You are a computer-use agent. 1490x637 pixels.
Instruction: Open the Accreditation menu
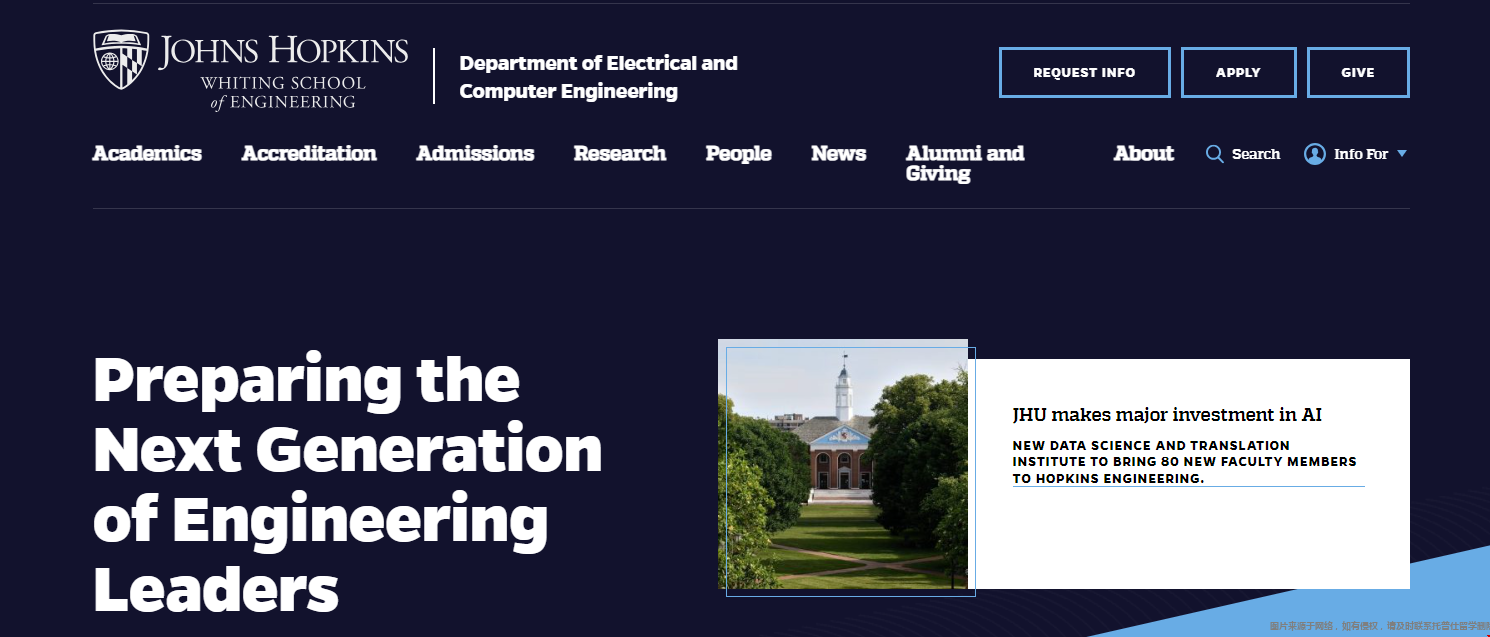point(309,153)
